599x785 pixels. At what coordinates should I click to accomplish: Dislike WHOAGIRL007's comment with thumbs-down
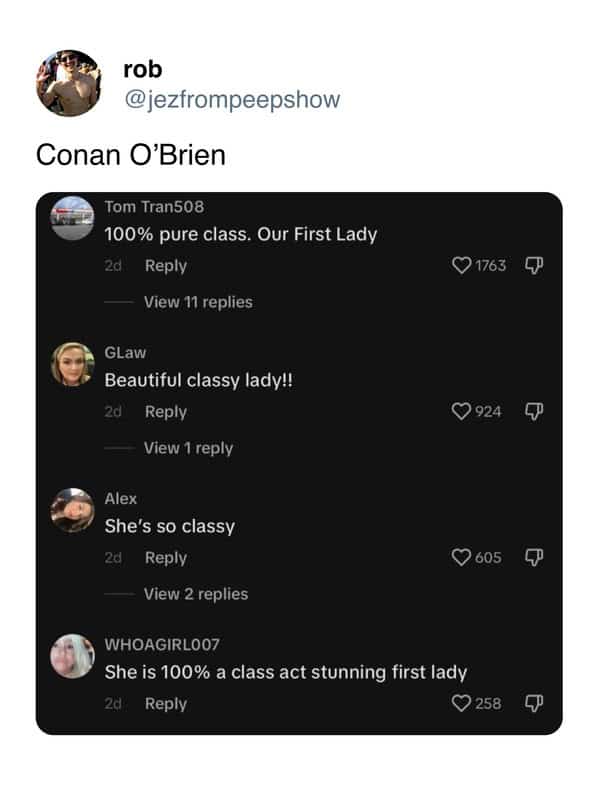pyautogui.click(x=534, y=703)
